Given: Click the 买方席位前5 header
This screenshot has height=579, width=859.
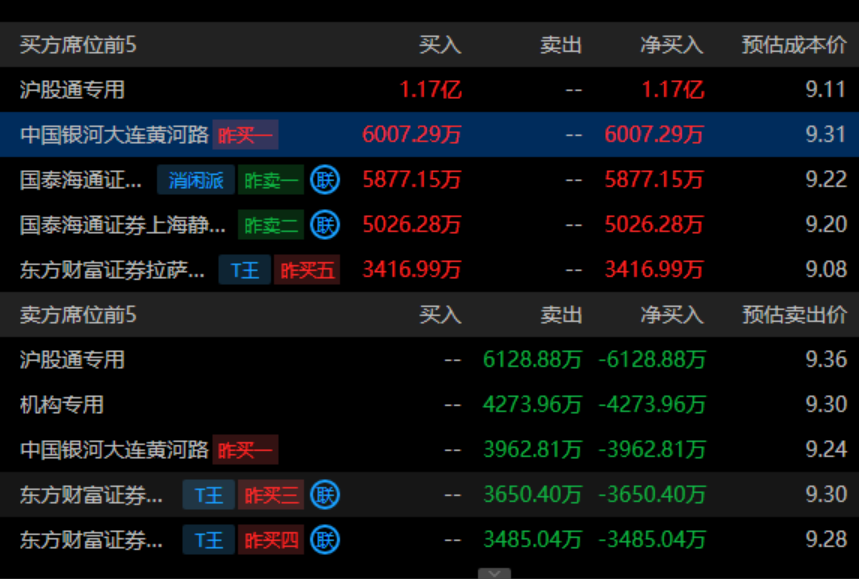Looking at the screenshot, I should (x=78, y=45).
